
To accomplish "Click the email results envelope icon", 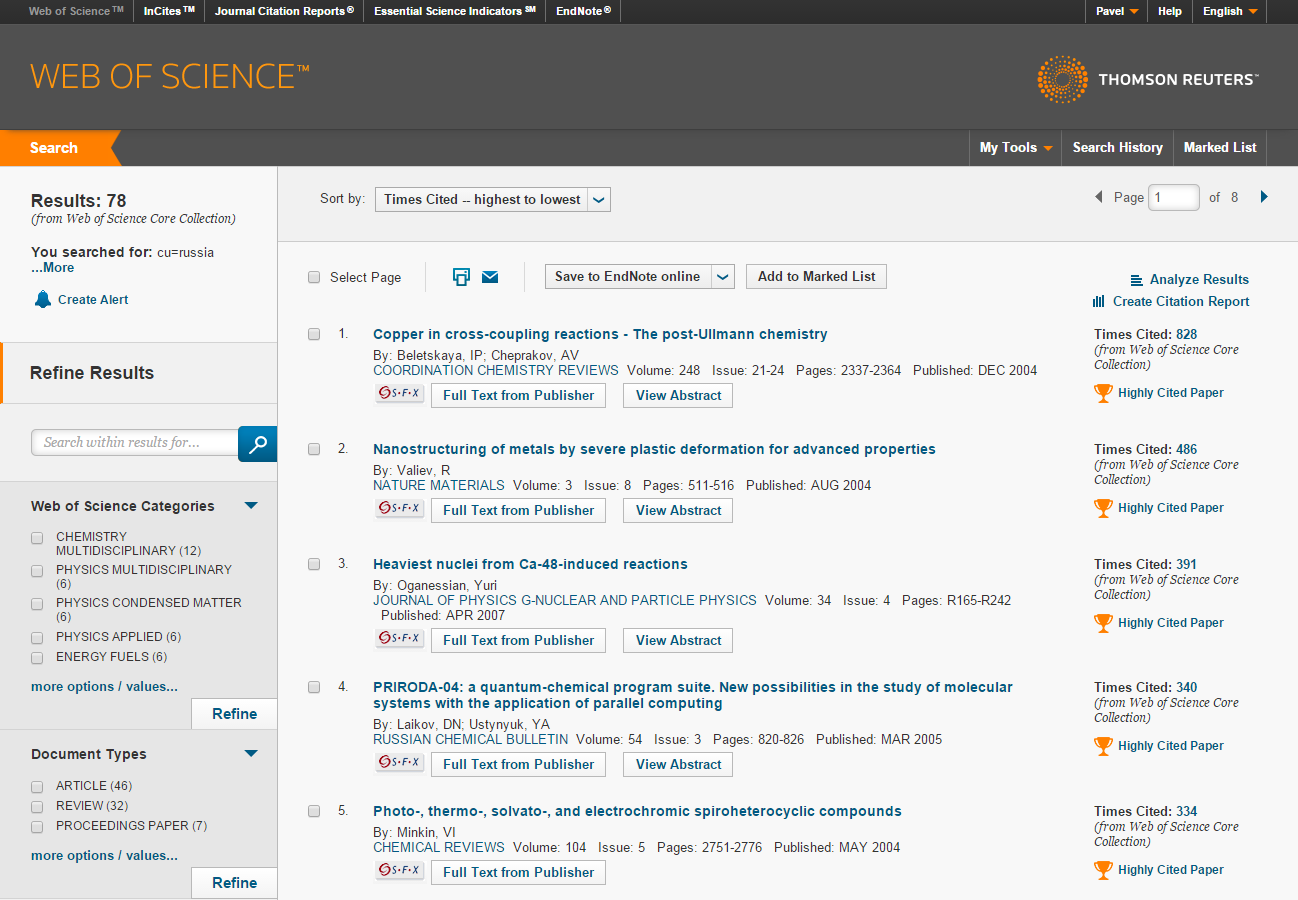I will point(490,277).
